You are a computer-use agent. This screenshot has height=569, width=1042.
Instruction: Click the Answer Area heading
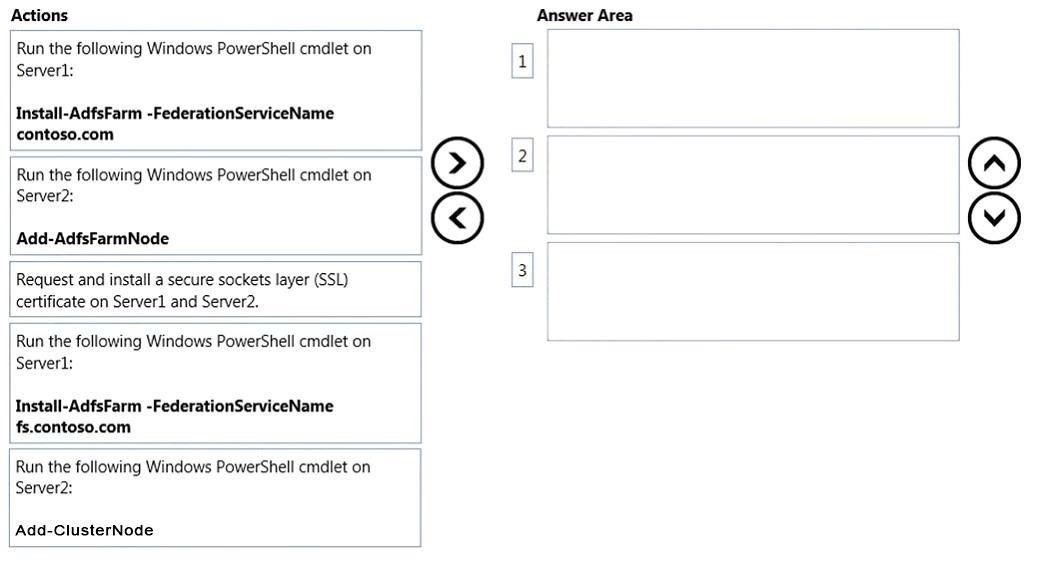click(x=585, y=15)
